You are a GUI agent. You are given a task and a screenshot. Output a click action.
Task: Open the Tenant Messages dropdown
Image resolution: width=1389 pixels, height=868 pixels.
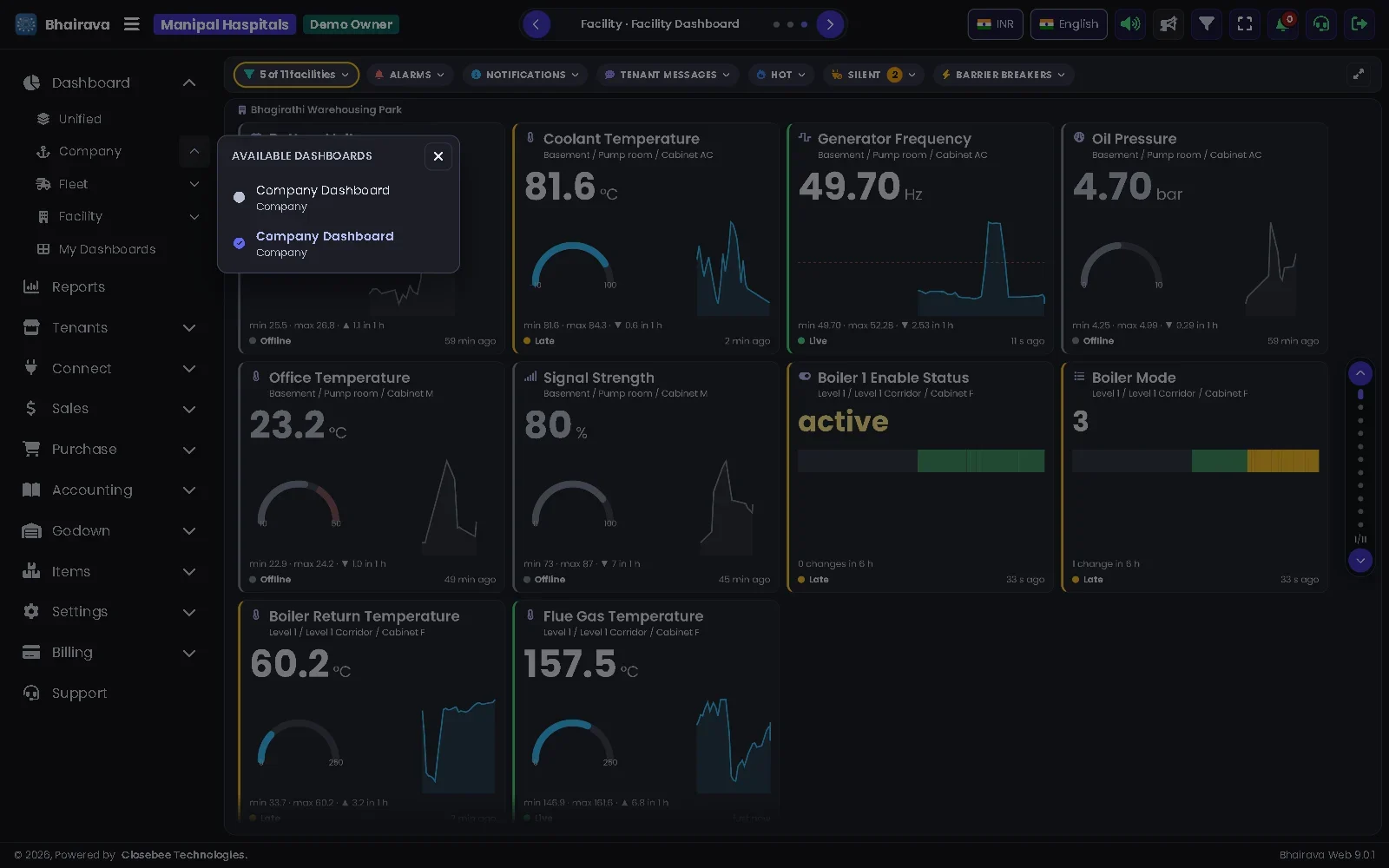[667, 75]
